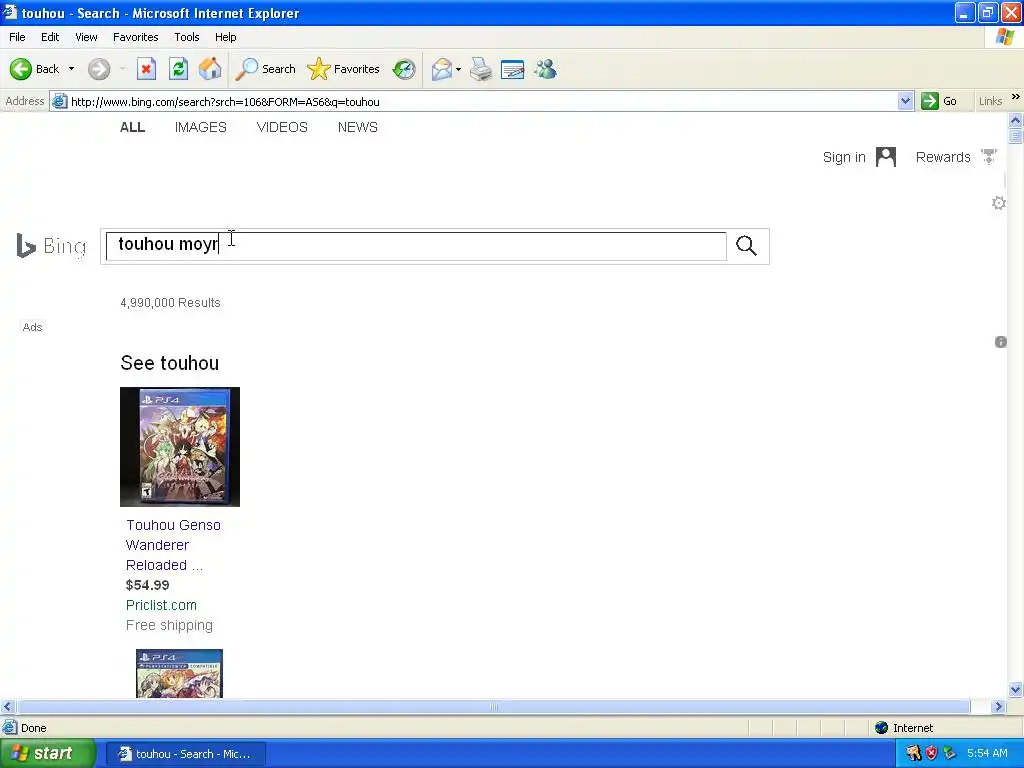This screenshot has width=1024, height=768.
Task: Click the Sign in profile avatar icon
Action: [886, 157]
